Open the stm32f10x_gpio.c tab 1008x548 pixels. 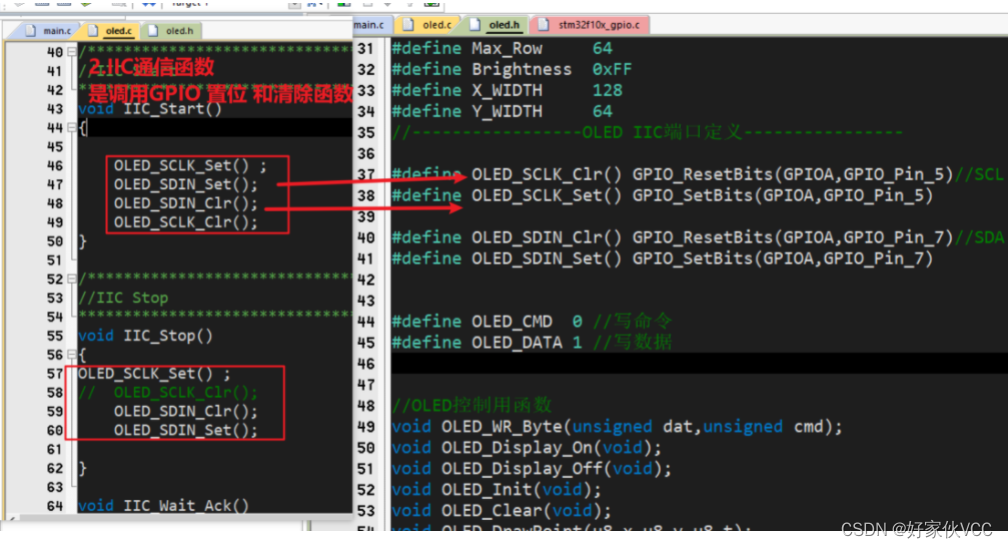point(590,24)
